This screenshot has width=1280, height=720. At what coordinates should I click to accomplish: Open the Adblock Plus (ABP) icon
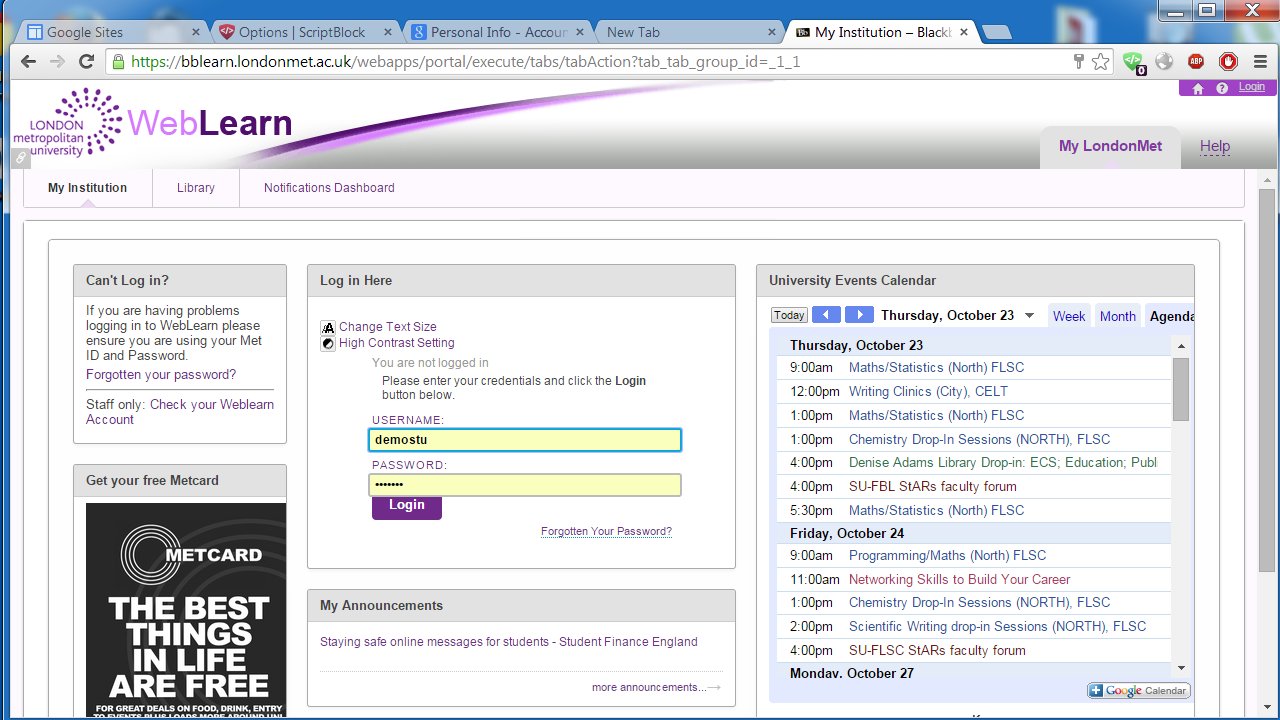tap(1196, 61)
